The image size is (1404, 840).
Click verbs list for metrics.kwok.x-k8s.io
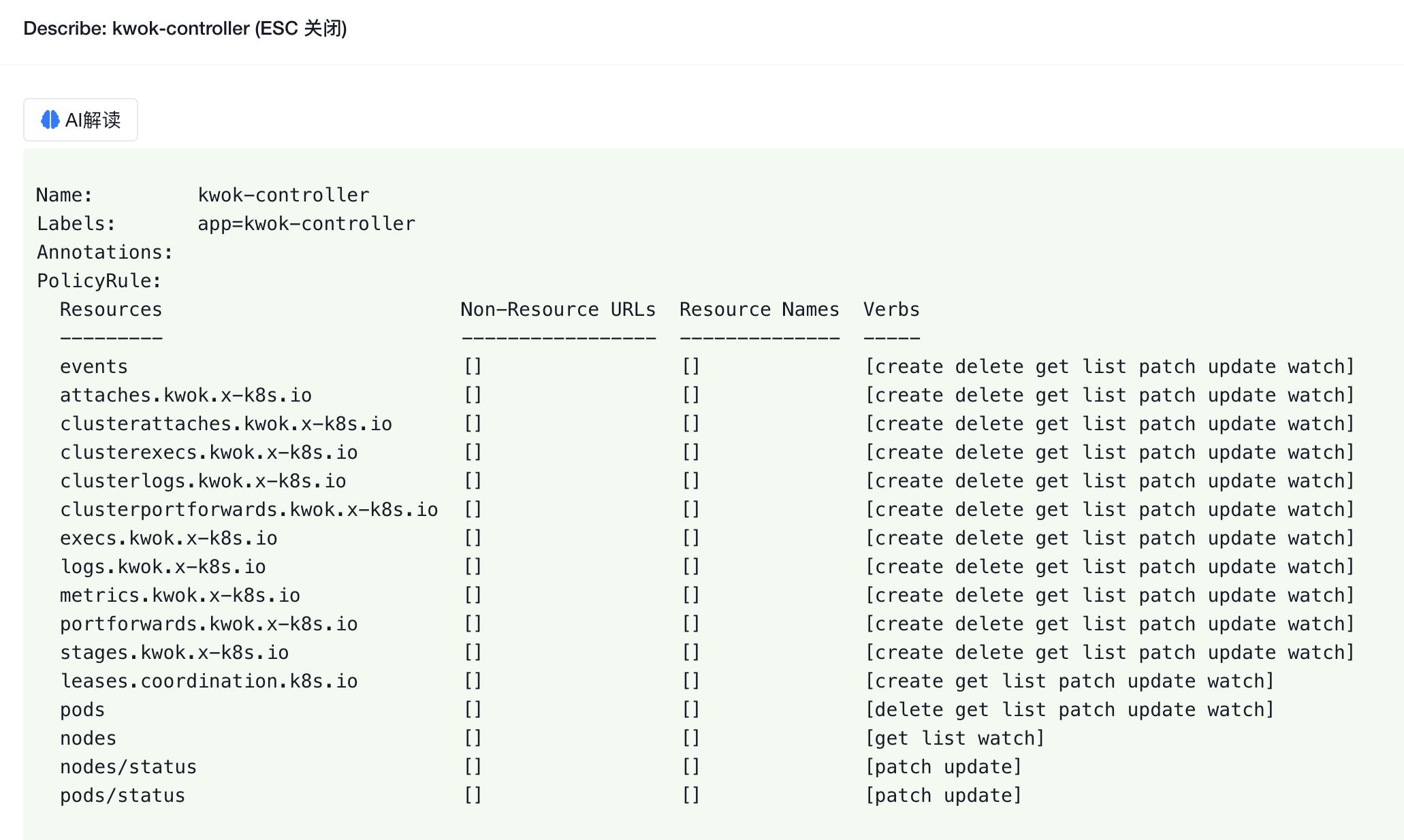[x=1110, y=596]
